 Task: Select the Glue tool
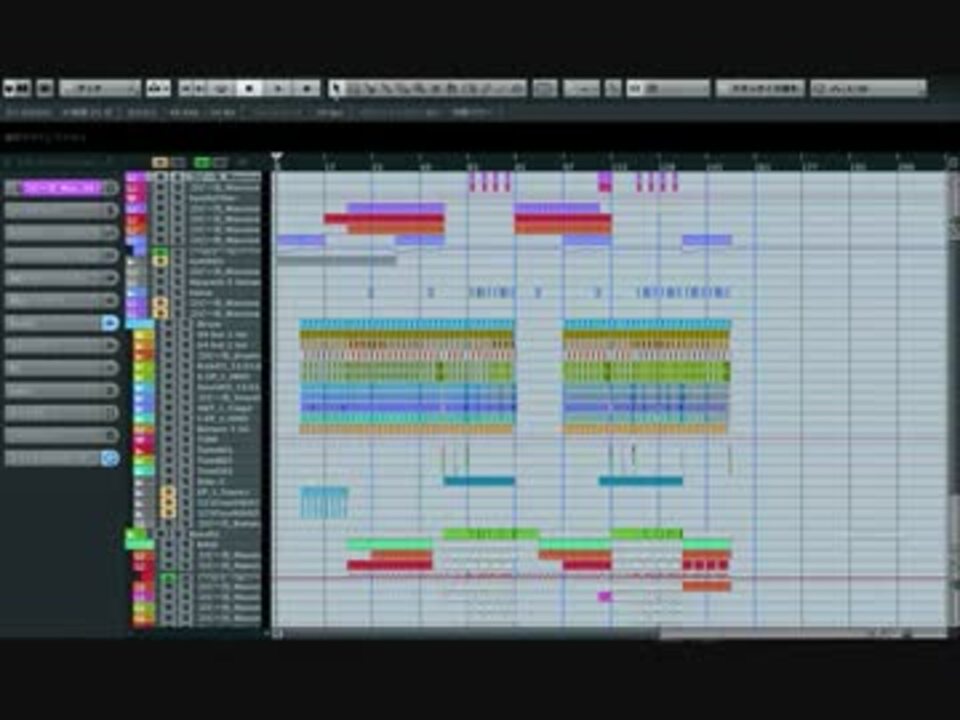point(387,89)
